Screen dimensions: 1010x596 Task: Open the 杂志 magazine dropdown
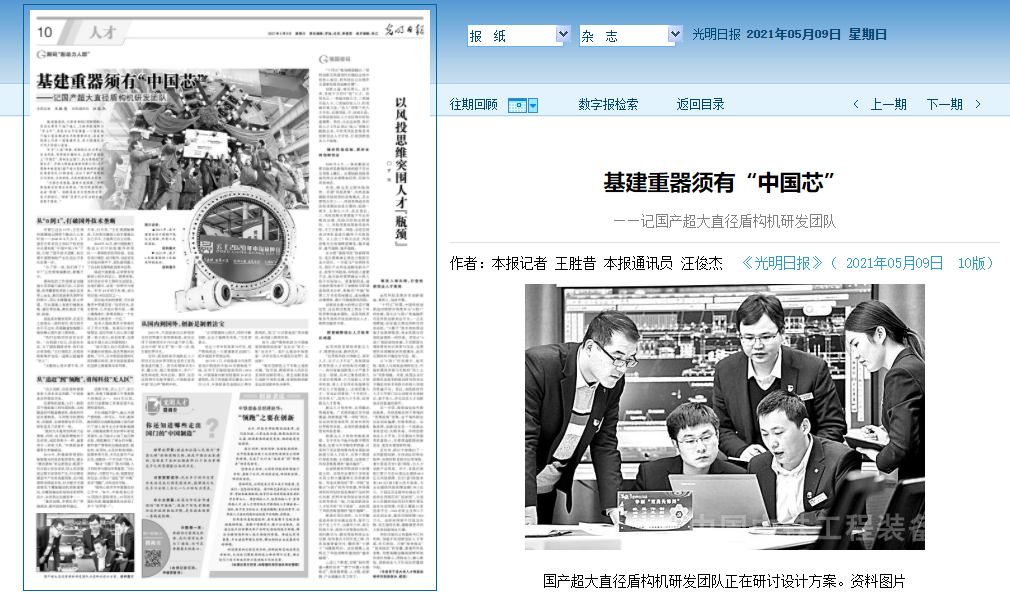coord(630,36)
